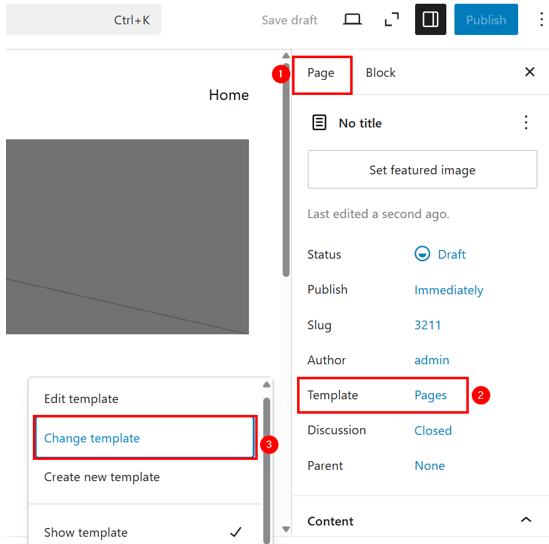Open page actions menu next to No title
Screen dimensions: 549x544
tap(526, 123)
